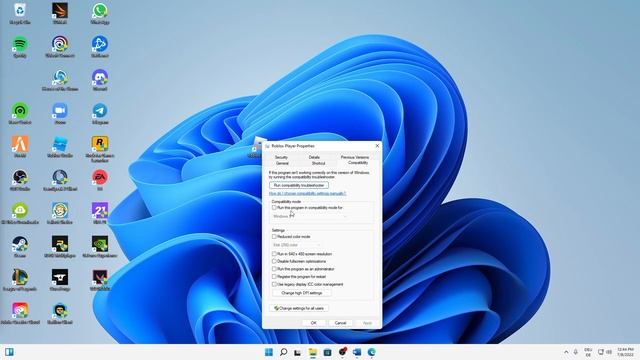Switch to the Details tab
Image resolution: width=640 pixels, height=360 pixels.
(314, 157)
